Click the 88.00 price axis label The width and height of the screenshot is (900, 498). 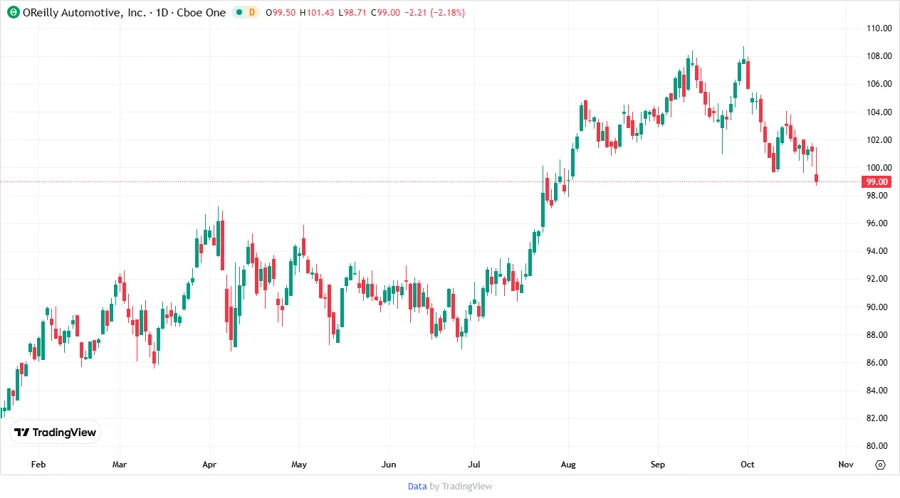(x=879, y=335)
